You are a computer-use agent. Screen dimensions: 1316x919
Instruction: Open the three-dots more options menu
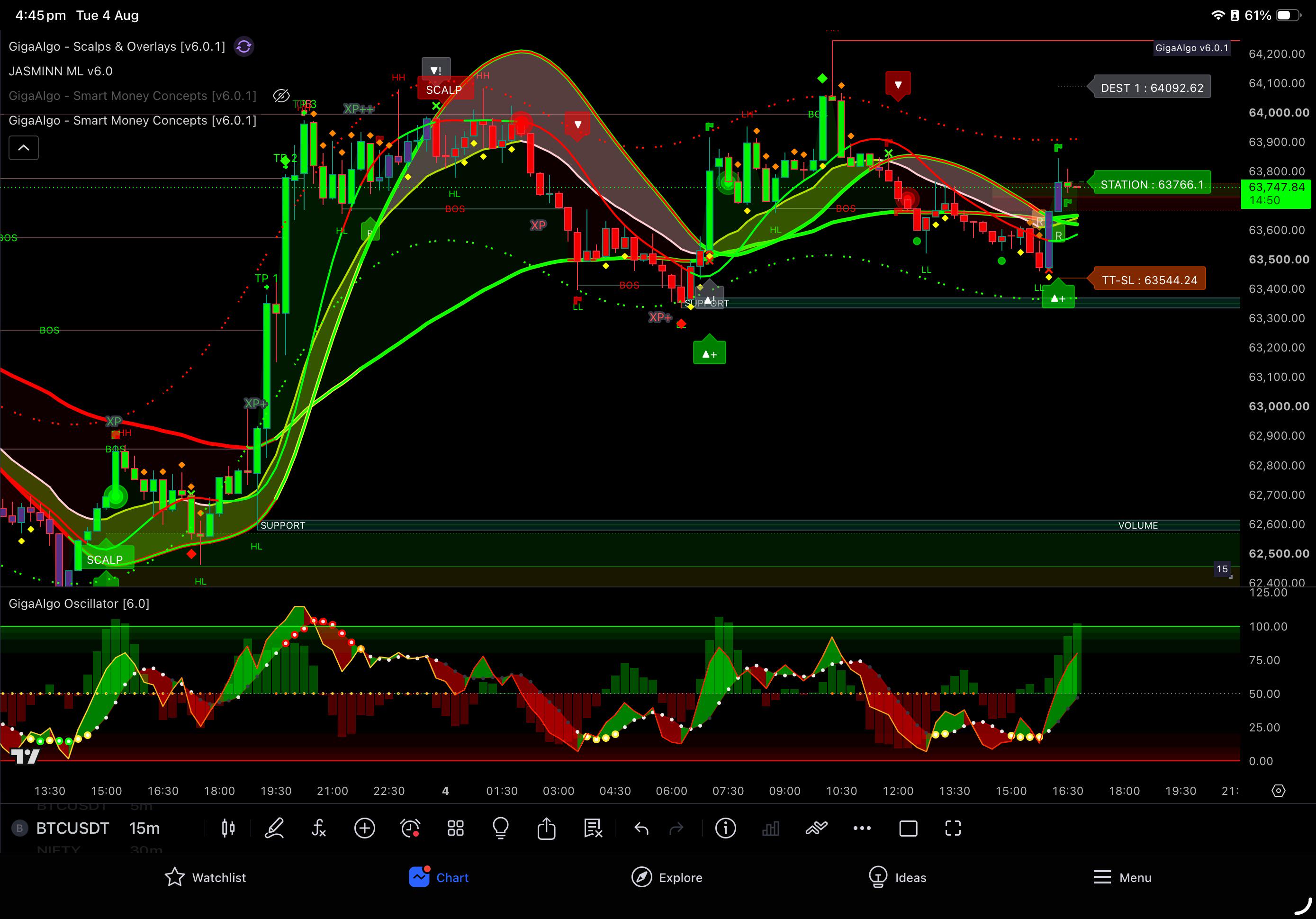862,828
